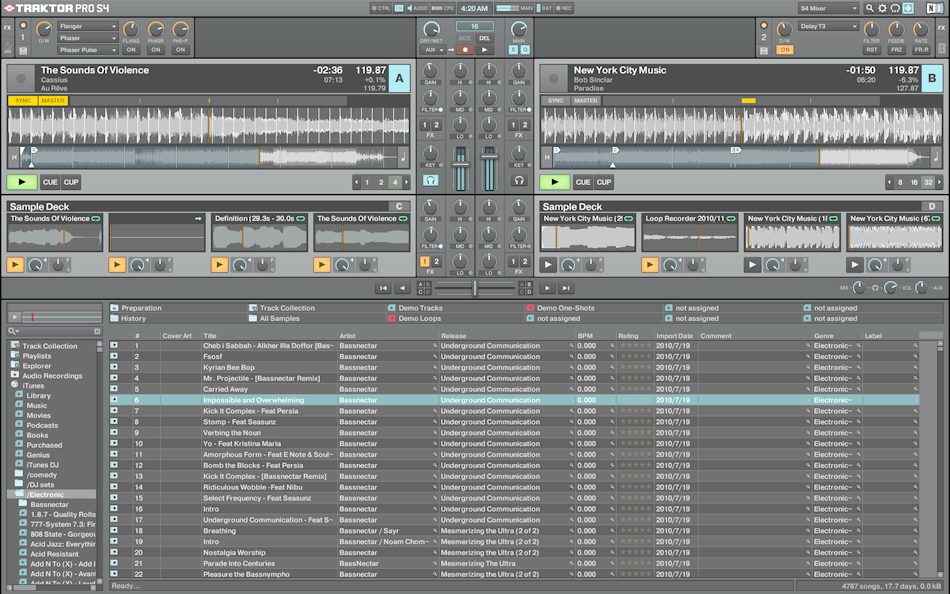The width and height of the screenshot is (950, 594).
Task: Open the Phaser effect dropdown
Action: pyautogui.click(x=88, y=38)
